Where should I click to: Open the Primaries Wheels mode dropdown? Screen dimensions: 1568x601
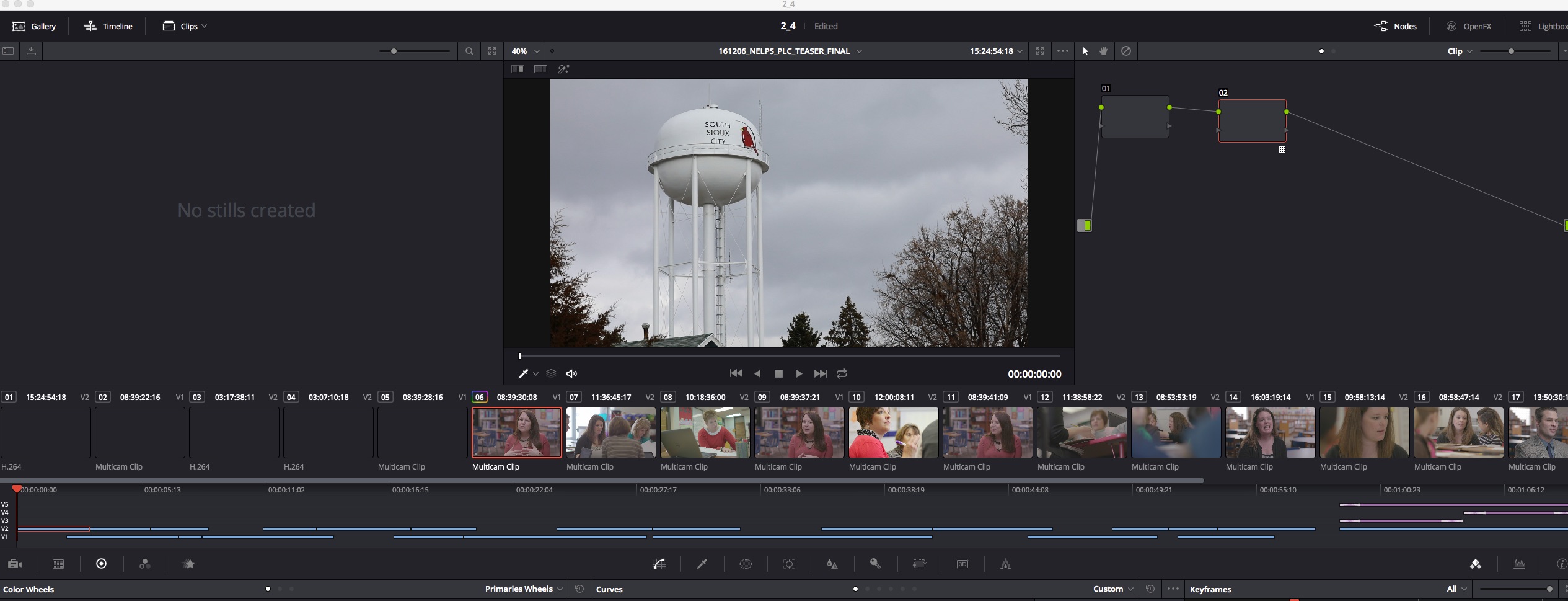[x=524, y=589]
